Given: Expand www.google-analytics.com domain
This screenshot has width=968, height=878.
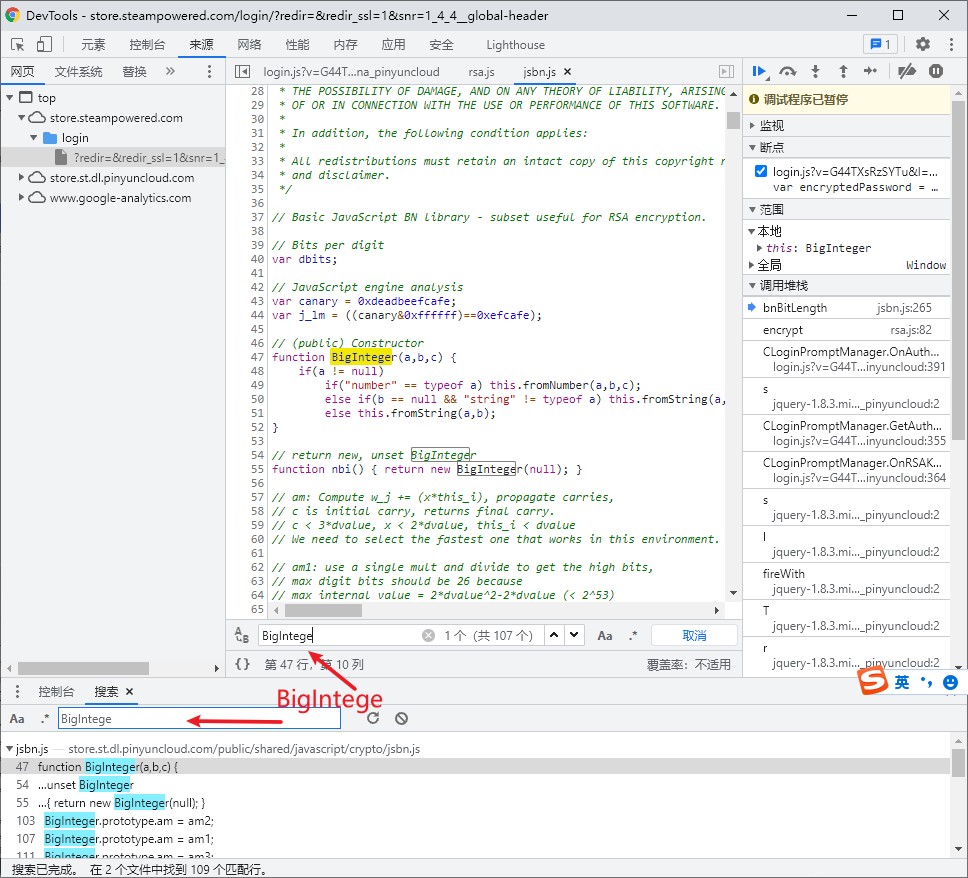Looking at the screenshot, I should [x=22, y=198].
